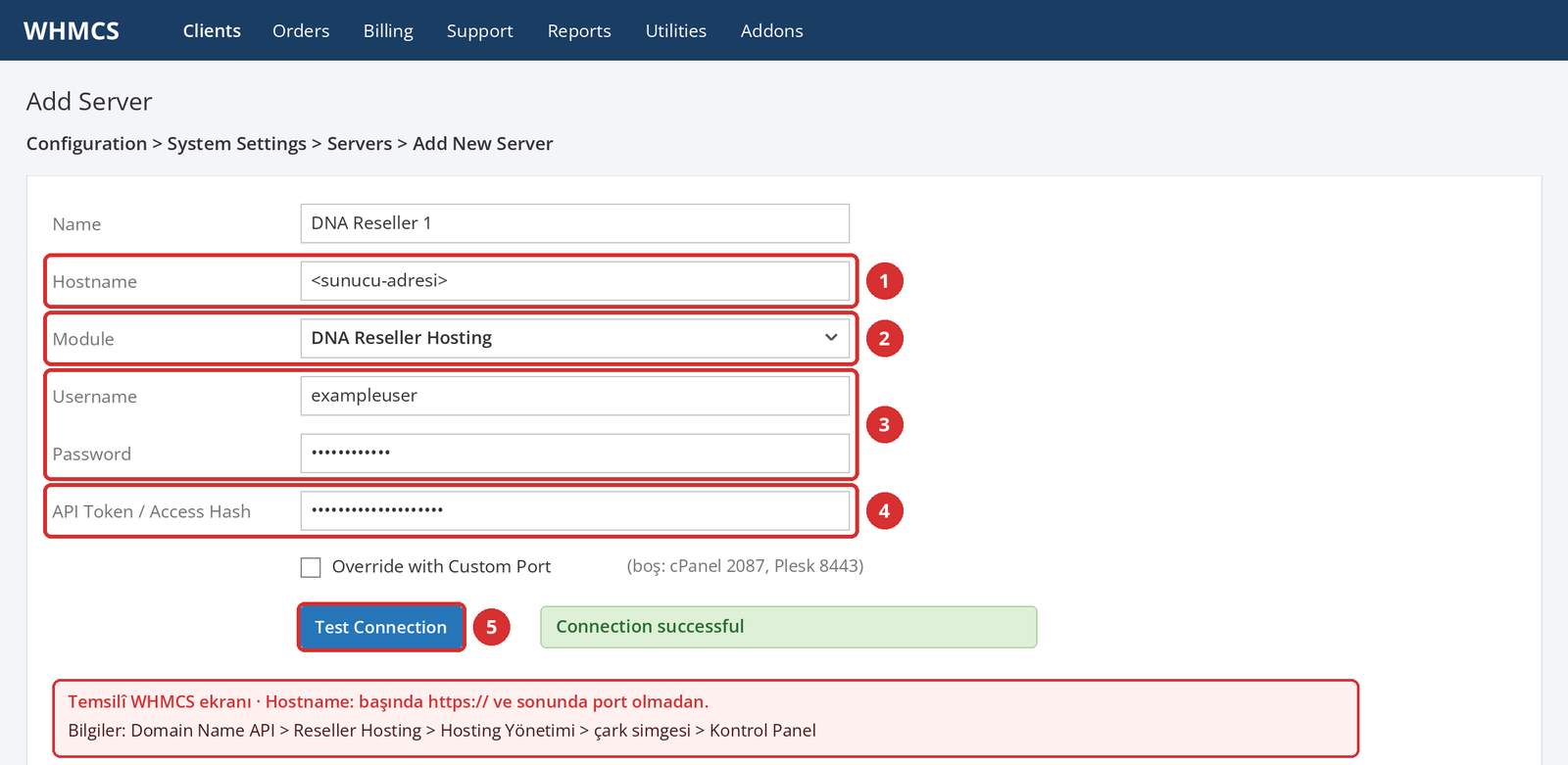Click the Password input field
The height and width of the screenshot is (765, 1568).
click(x=574, y=454)
